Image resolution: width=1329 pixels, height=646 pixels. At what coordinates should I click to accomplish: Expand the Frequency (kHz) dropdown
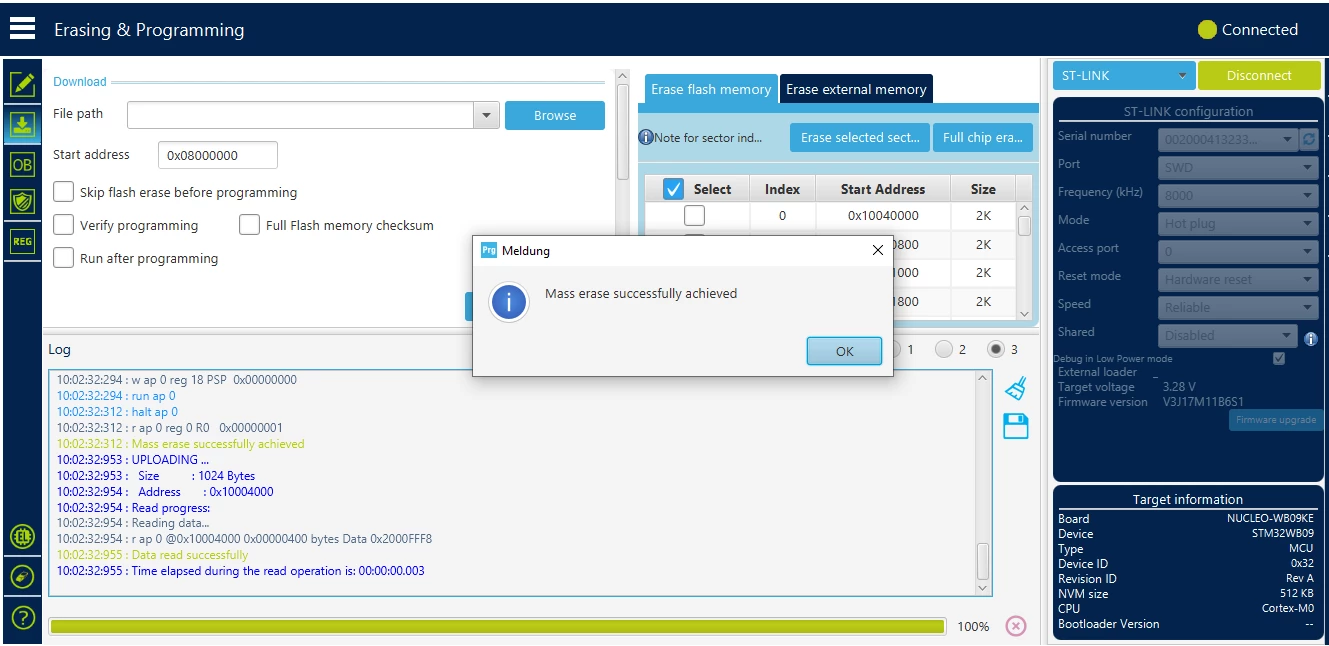click(x=1239, y=196)
